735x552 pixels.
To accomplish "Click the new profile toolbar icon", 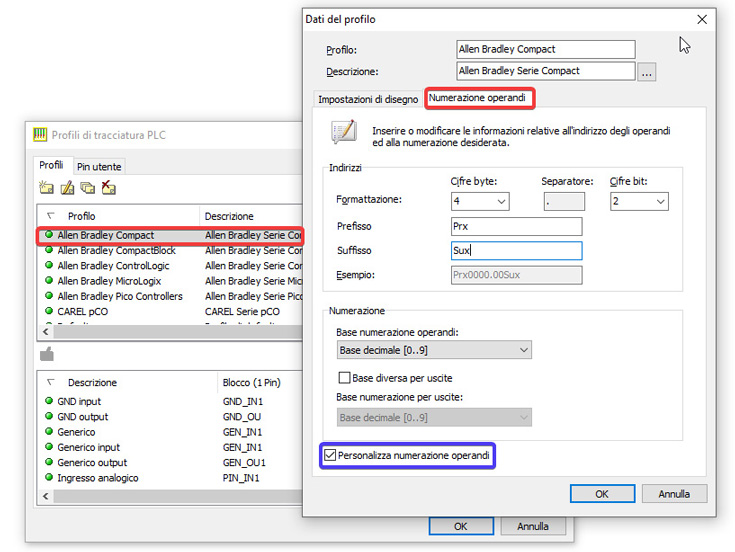I will [46, 188].
